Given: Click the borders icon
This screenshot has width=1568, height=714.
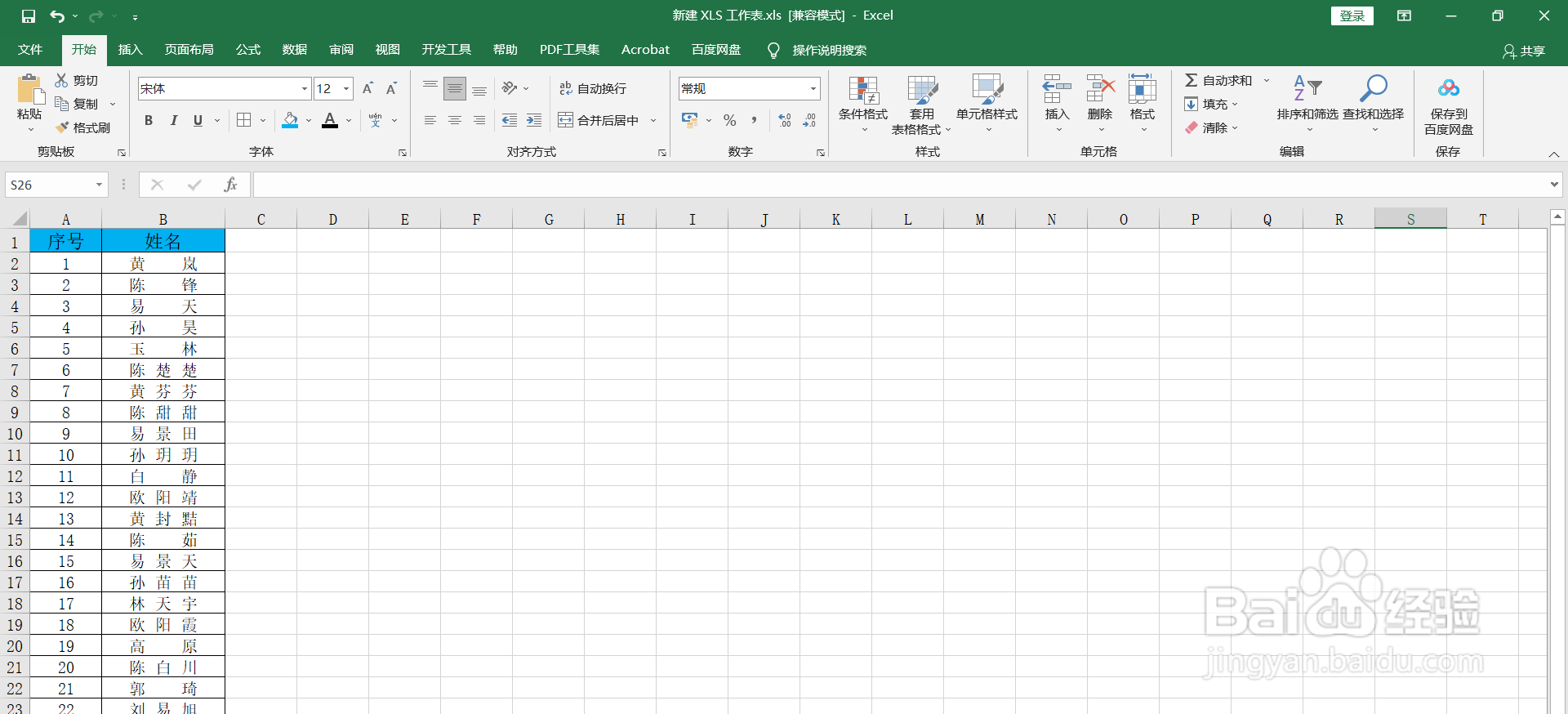Looking at the screenshot, I should 243,120.
